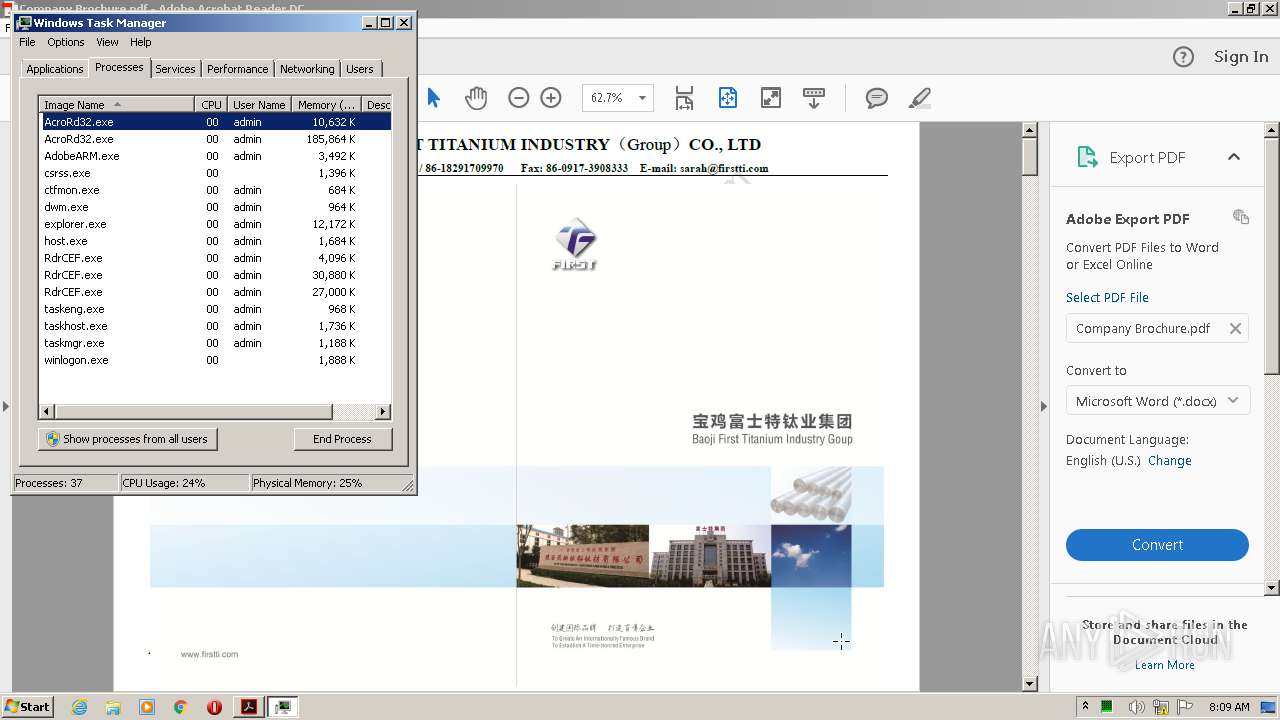Open Task Manager View menu
This screenshot has width=1280, height=720.
tap(107, 42)
